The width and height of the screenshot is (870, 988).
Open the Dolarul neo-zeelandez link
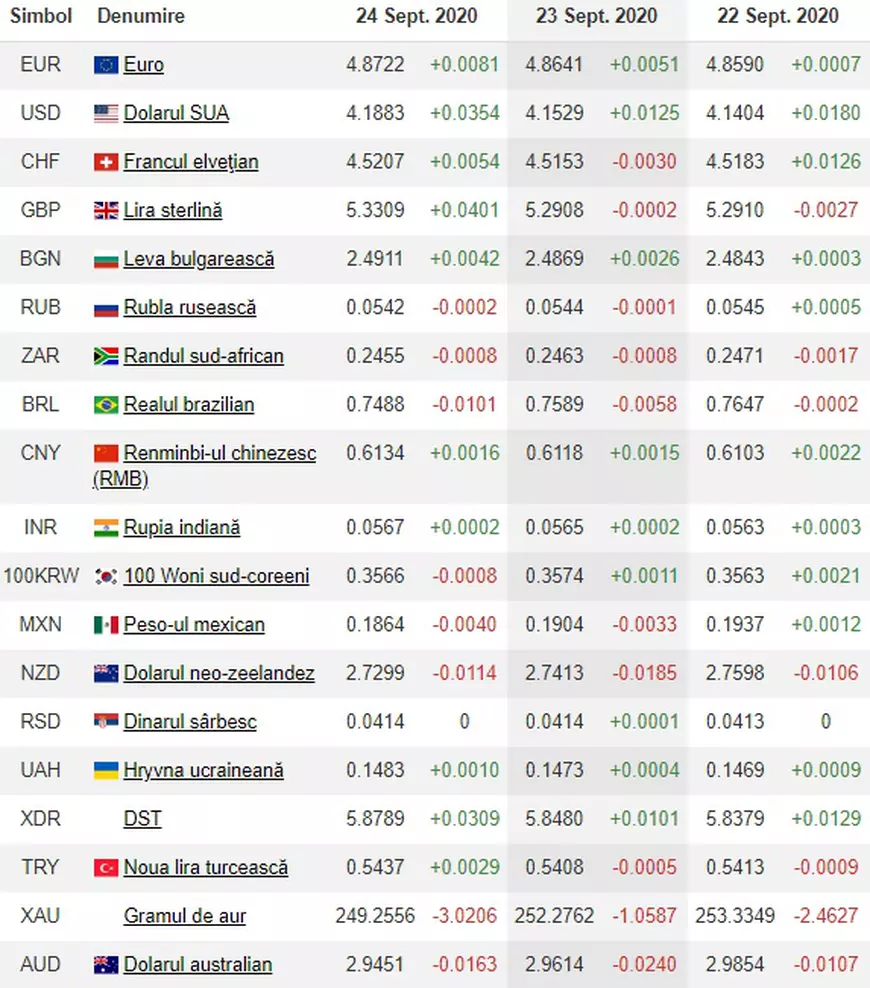point(219,673)
